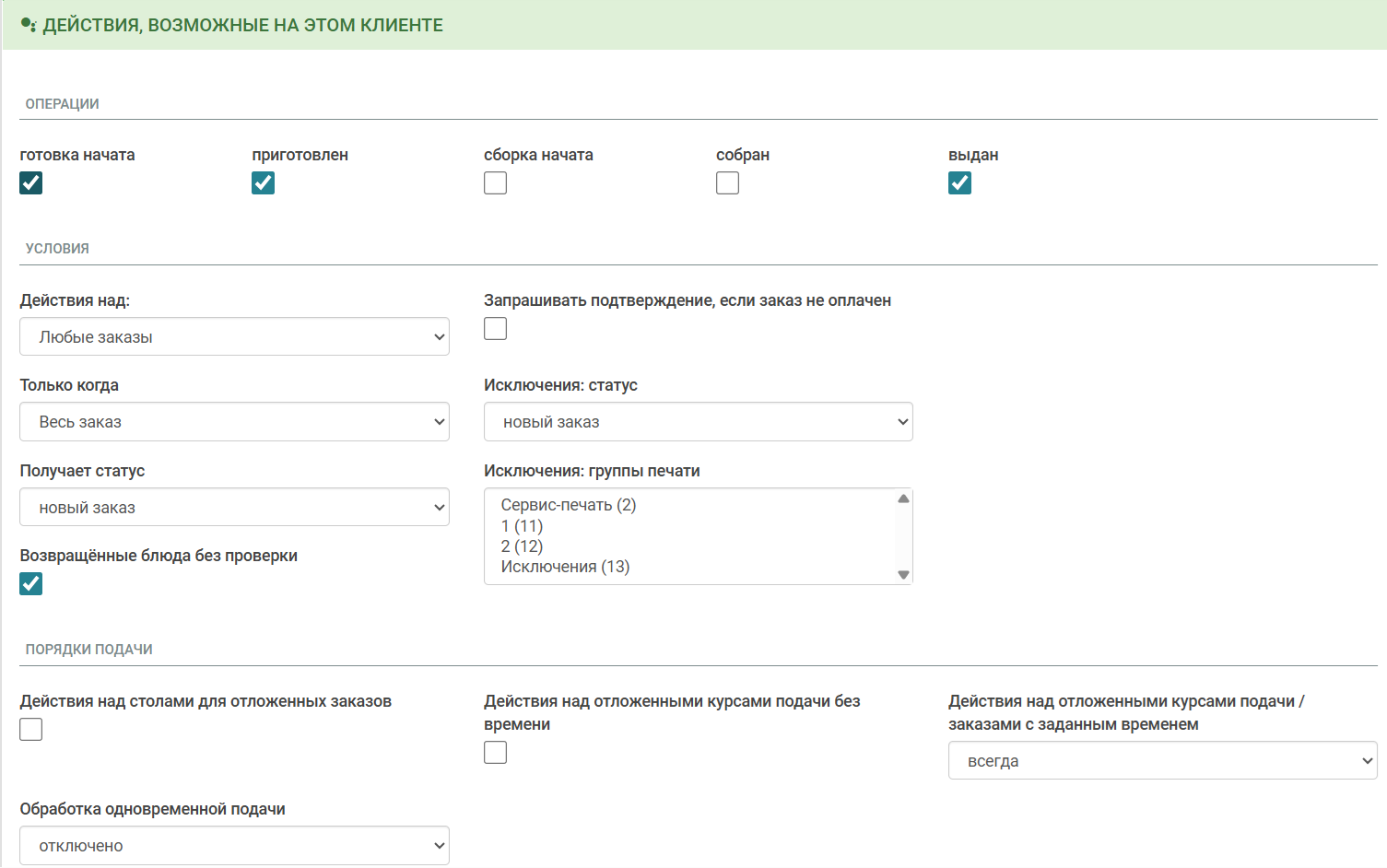Click the header icon beside 'Действия, возможные на этом клиенте'
The height and width of the screenshot is (868, 1387).
(29, 26)
